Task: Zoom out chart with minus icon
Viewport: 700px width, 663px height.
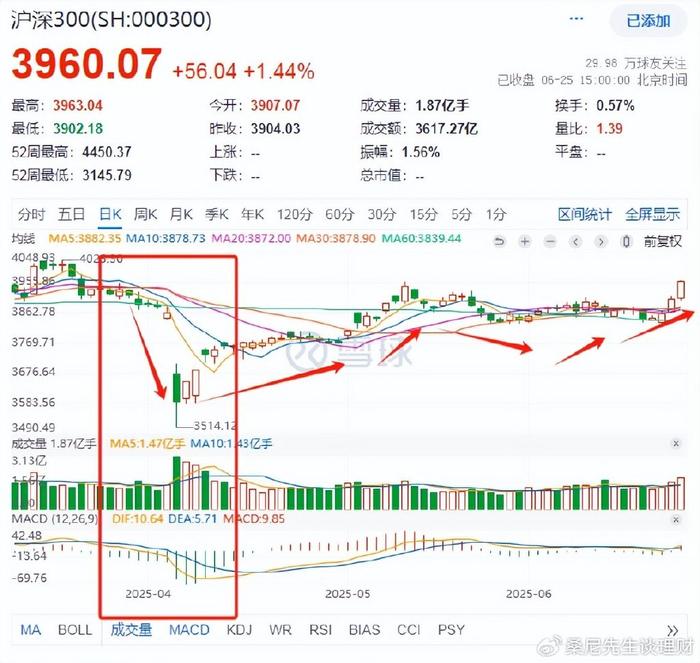Action: point(550,242)
